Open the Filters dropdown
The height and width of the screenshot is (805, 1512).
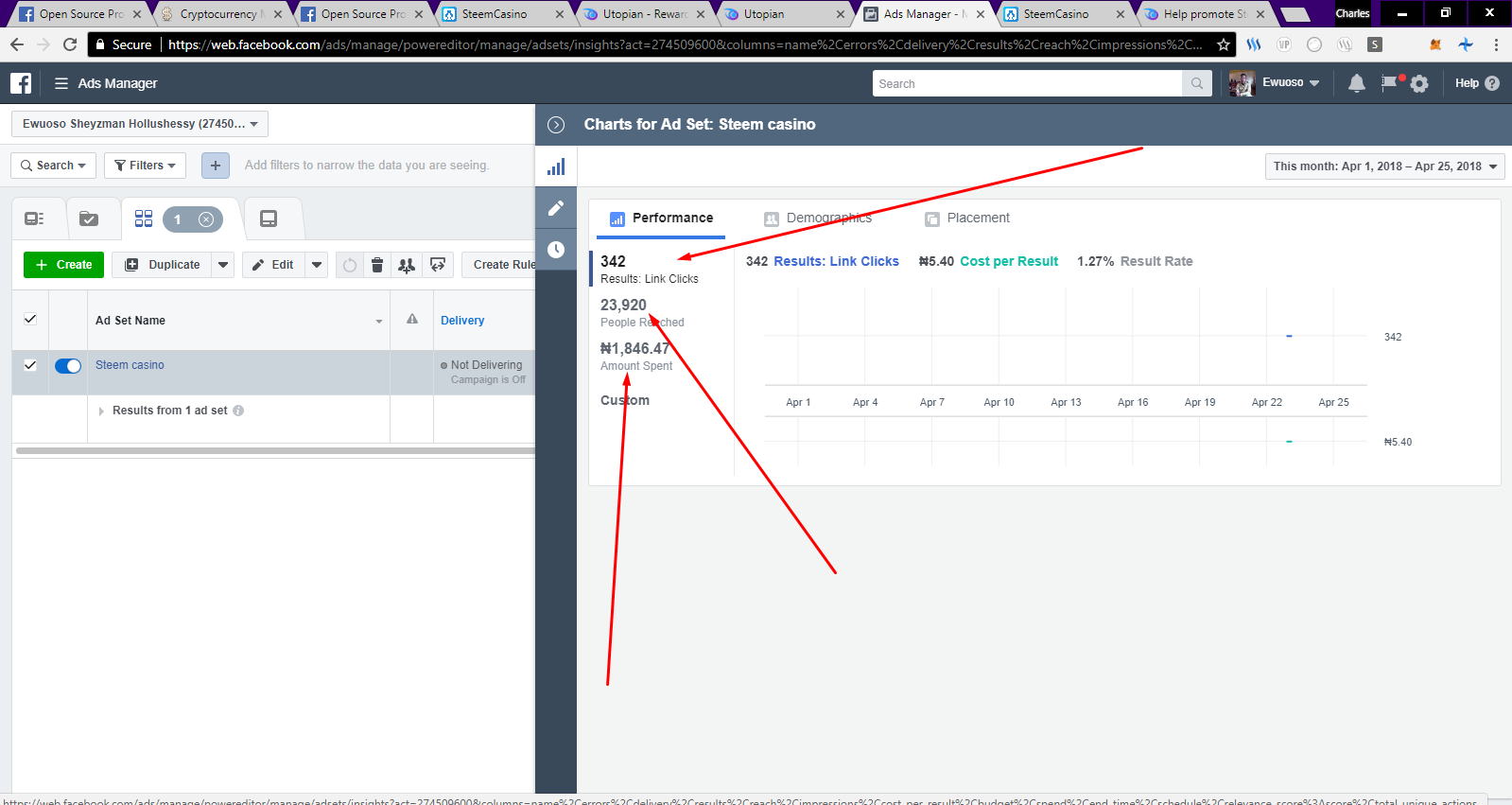145,166
